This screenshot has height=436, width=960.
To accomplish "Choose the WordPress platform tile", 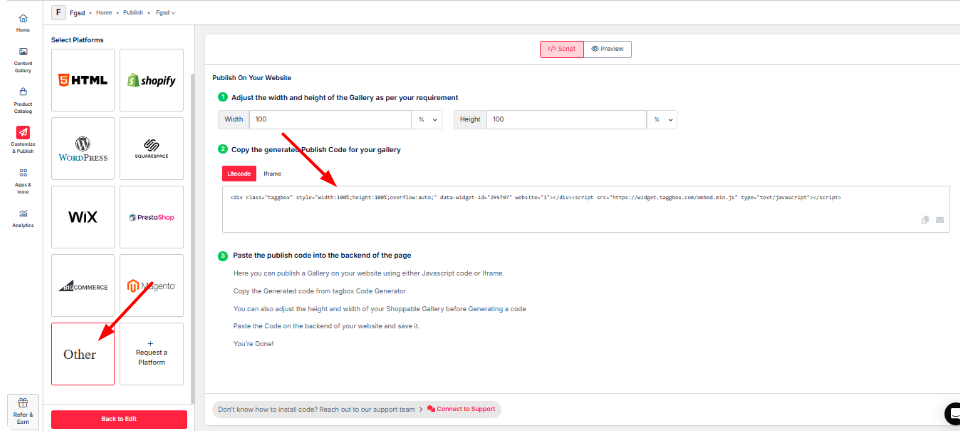I will tap(83, 149).
